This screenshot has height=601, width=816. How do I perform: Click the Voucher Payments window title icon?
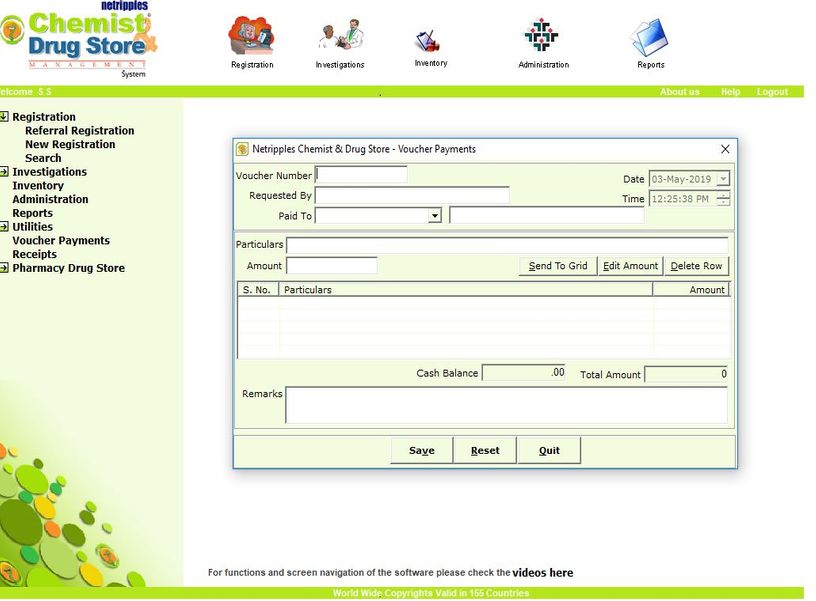[242, 149]
